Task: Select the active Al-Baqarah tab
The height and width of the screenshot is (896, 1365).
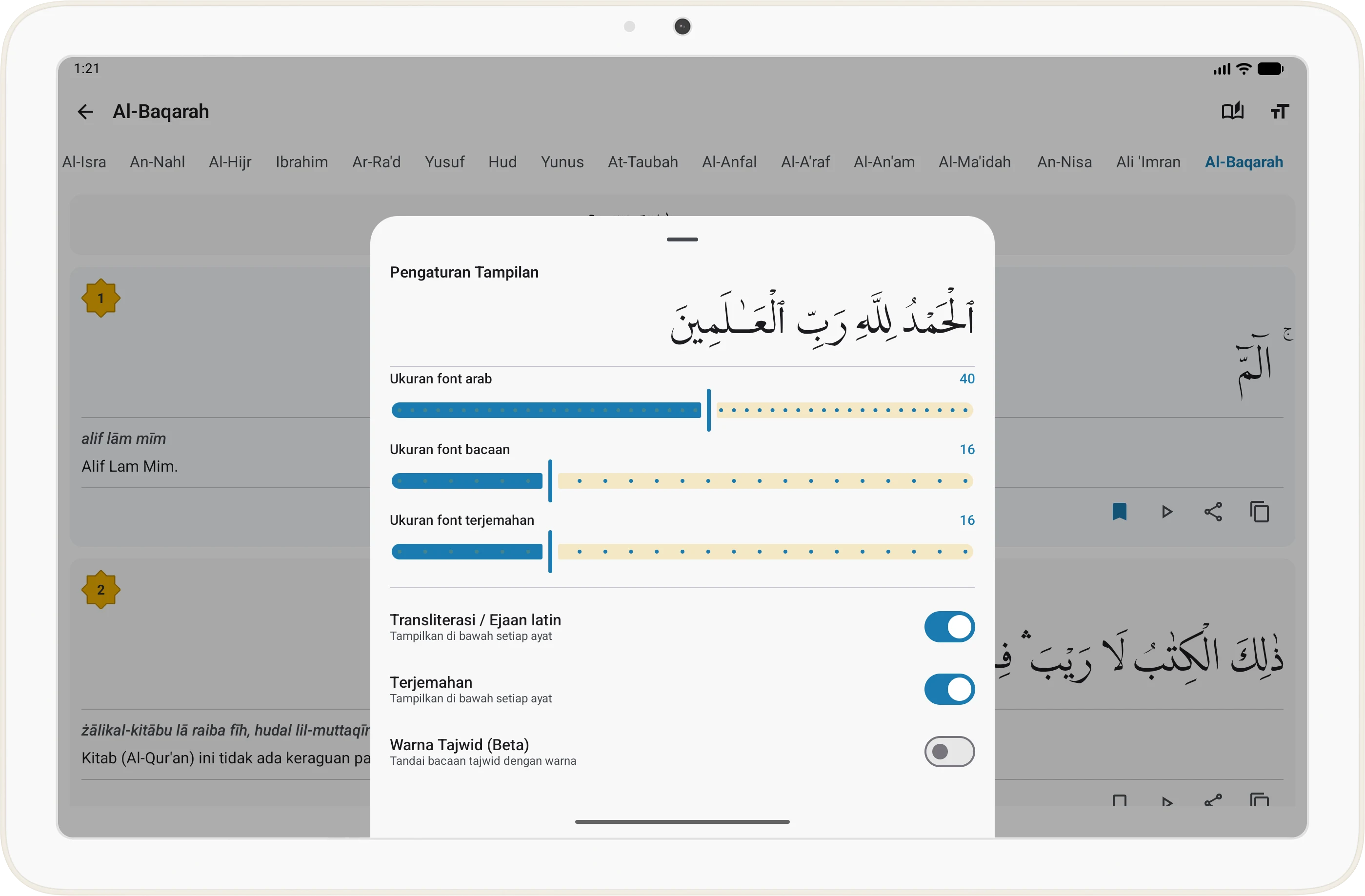Action: 1244,162
